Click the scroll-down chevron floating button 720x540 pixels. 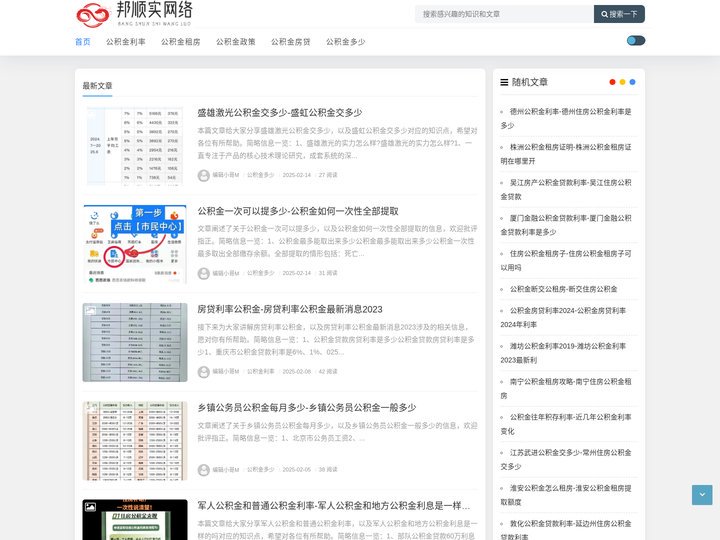pyautogui.click(x=702, y=495)
